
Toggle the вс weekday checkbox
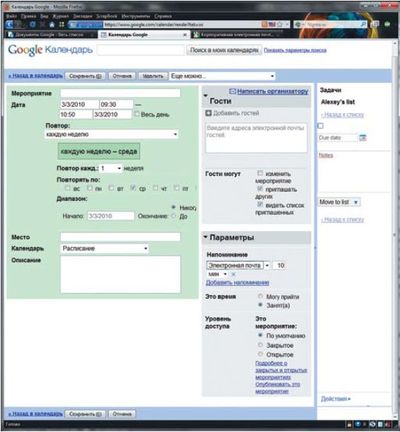pyautogui.click(x=68, y=188)
